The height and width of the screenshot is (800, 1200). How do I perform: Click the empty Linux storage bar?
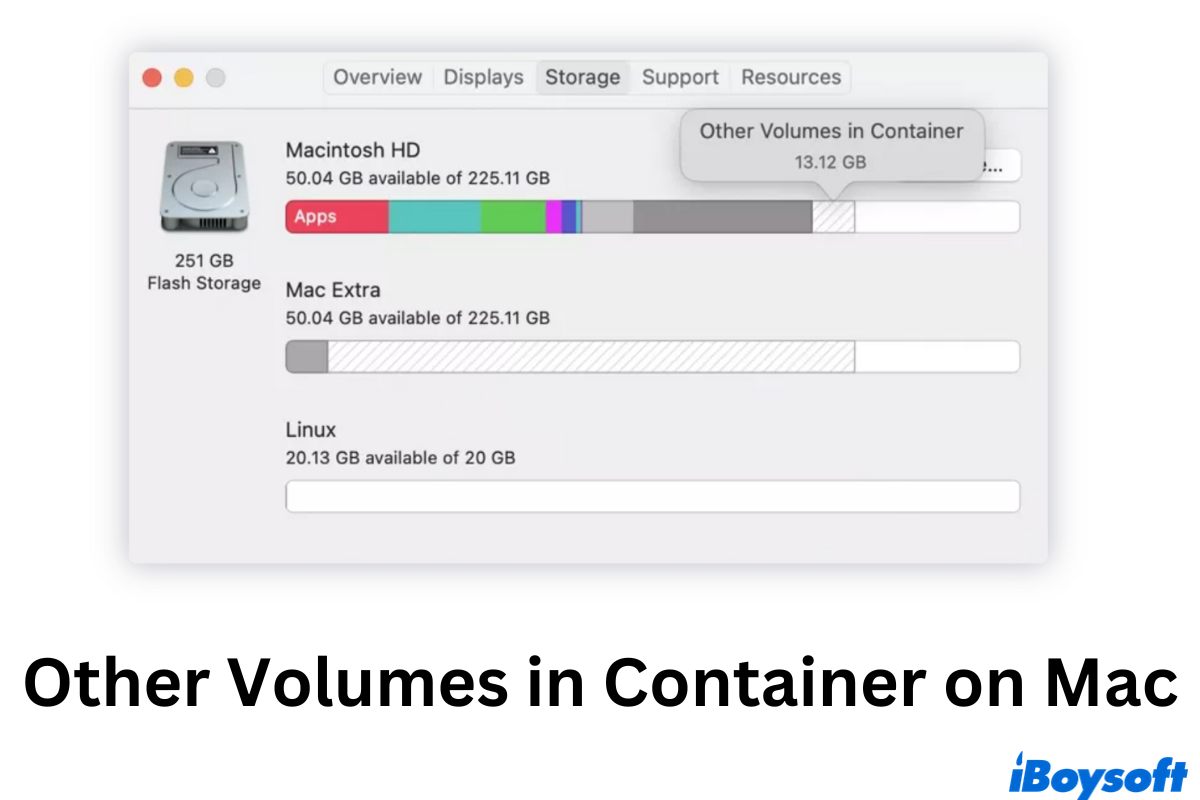click(652, 497)
